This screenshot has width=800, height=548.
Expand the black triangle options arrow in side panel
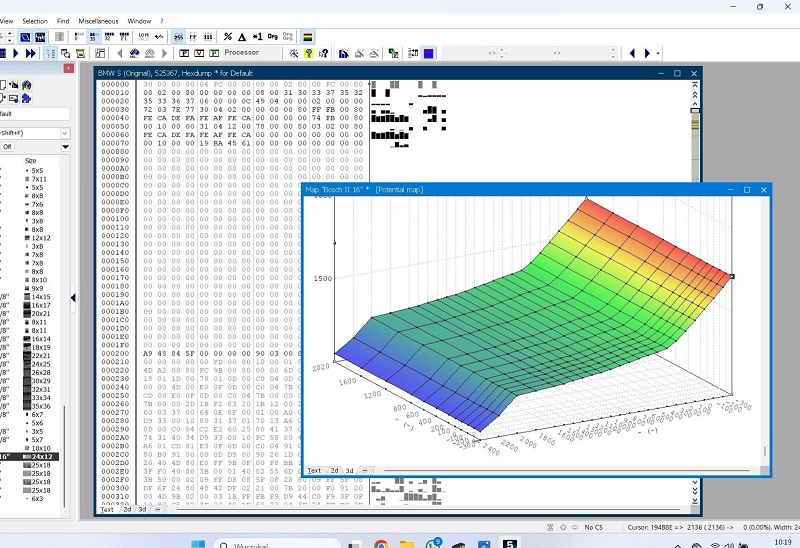(65, 146)
